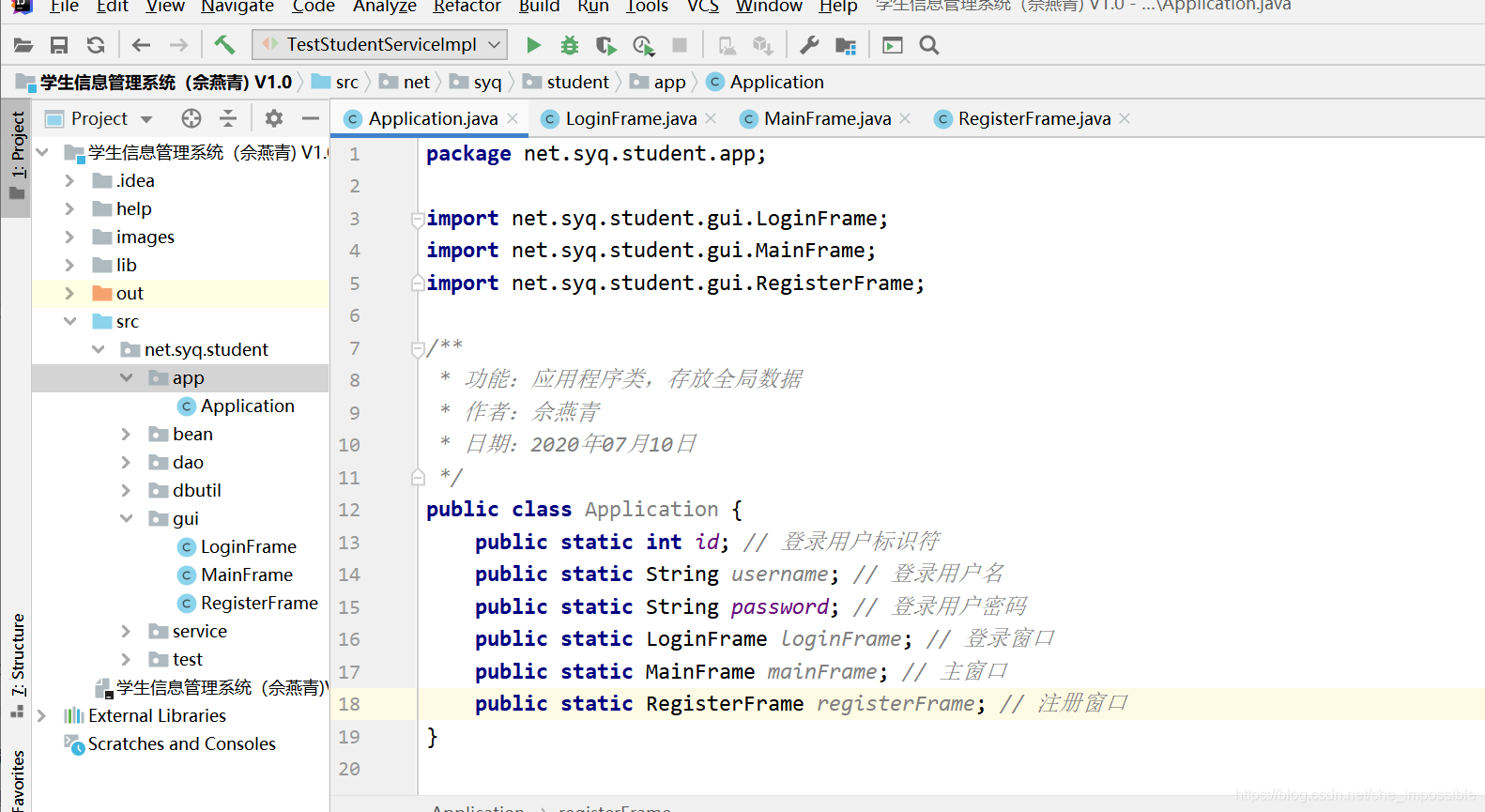Click Collapse All icon in Project panel

click(x=228, y=118)
